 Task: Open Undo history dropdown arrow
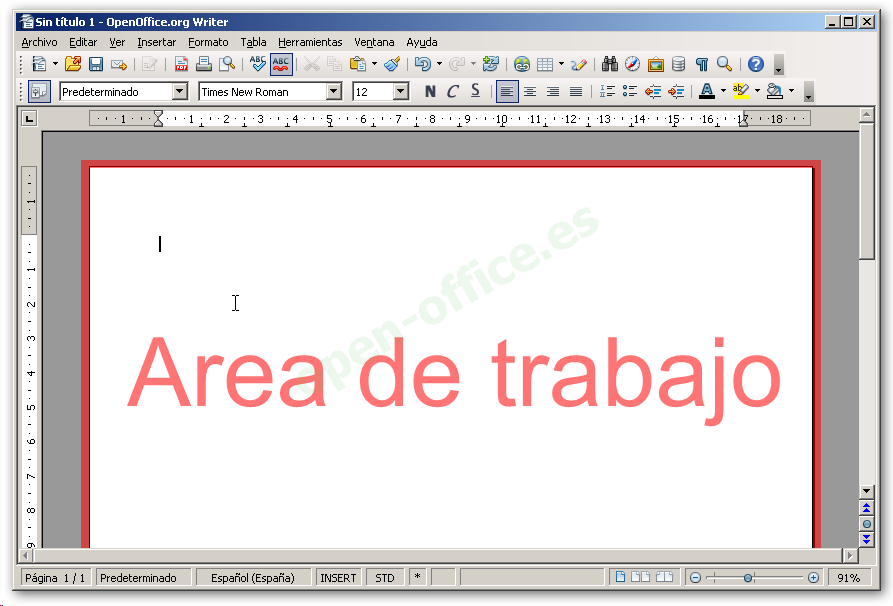pyautogui.click(x=439, y=64)
